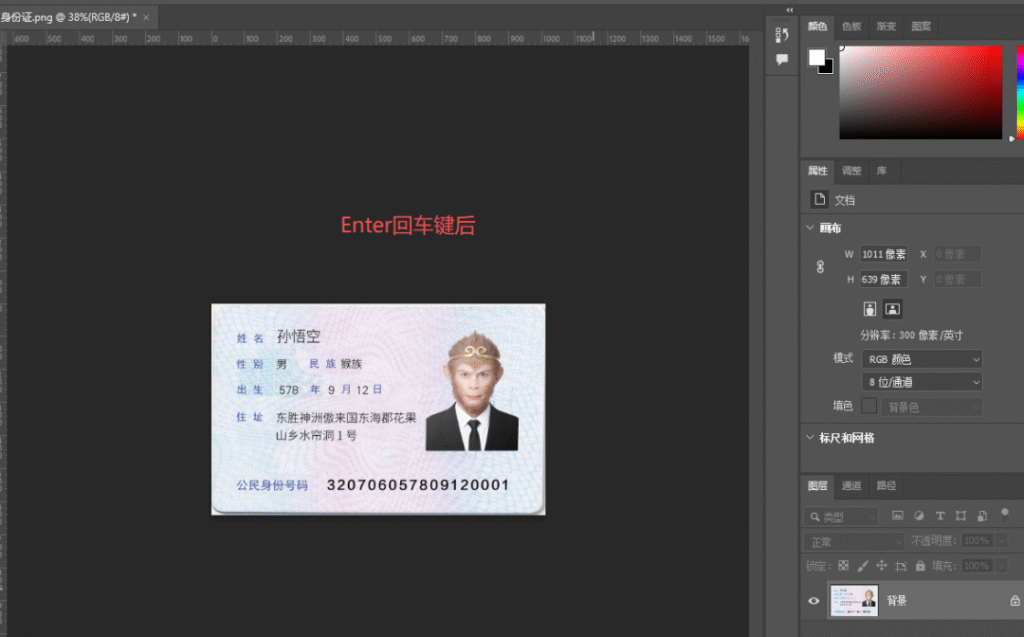Select the white foreground color swatch
The image size is (1024, 637).
(x=816, y=57)
